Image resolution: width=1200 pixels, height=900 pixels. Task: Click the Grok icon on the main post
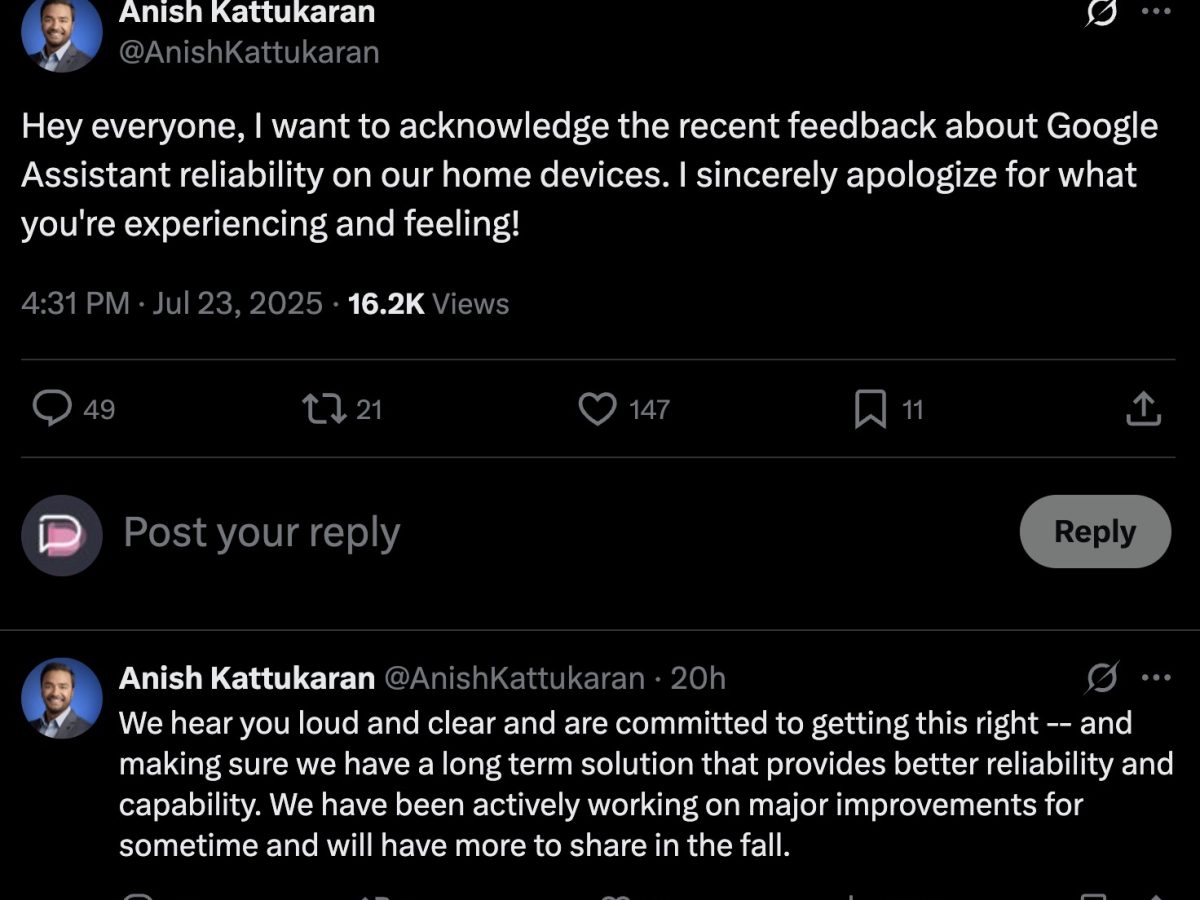tap(1101, 13)
